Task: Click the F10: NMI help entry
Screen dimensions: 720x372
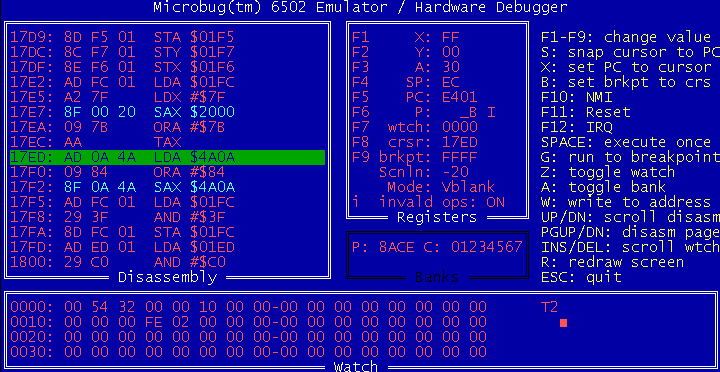Action: (x=577, y=97)
